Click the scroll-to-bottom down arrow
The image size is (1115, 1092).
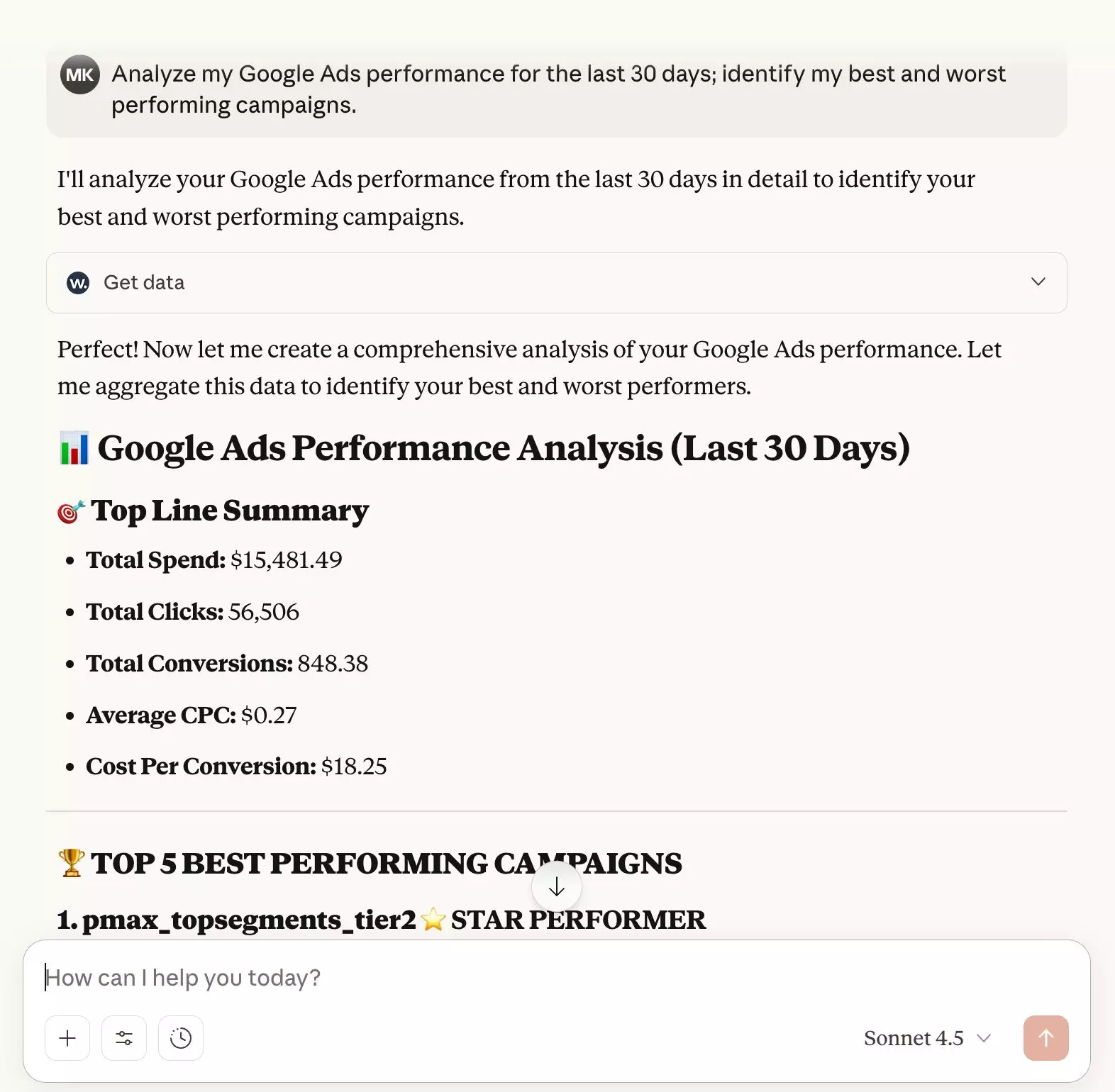coord(557,887)
